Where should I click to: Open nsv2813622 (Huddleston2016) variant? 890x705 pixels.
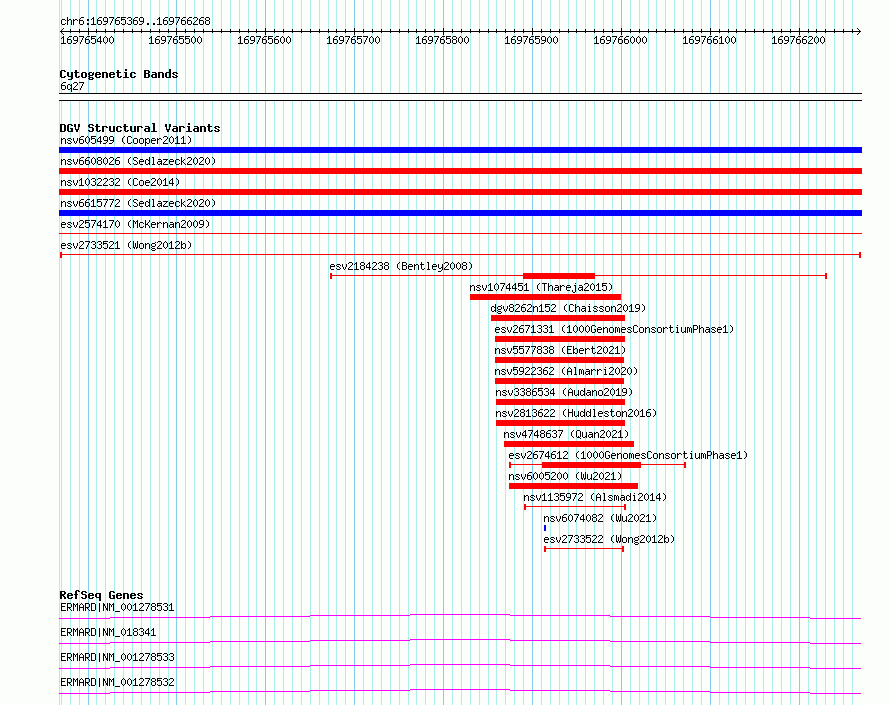point(576,413)
